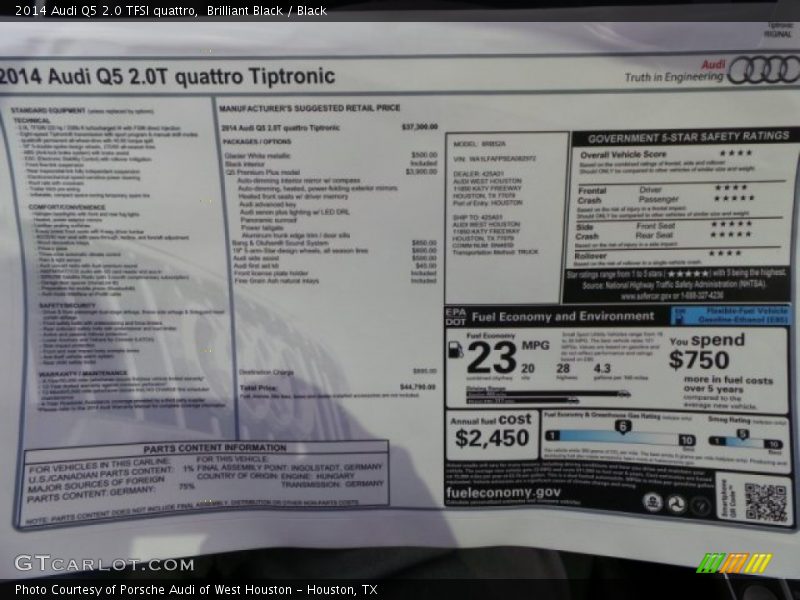800x600 pixels.
Task: Click the 'Q5 Premium Plus model' option
Action: pyautogui.click(x=262, y=172)
